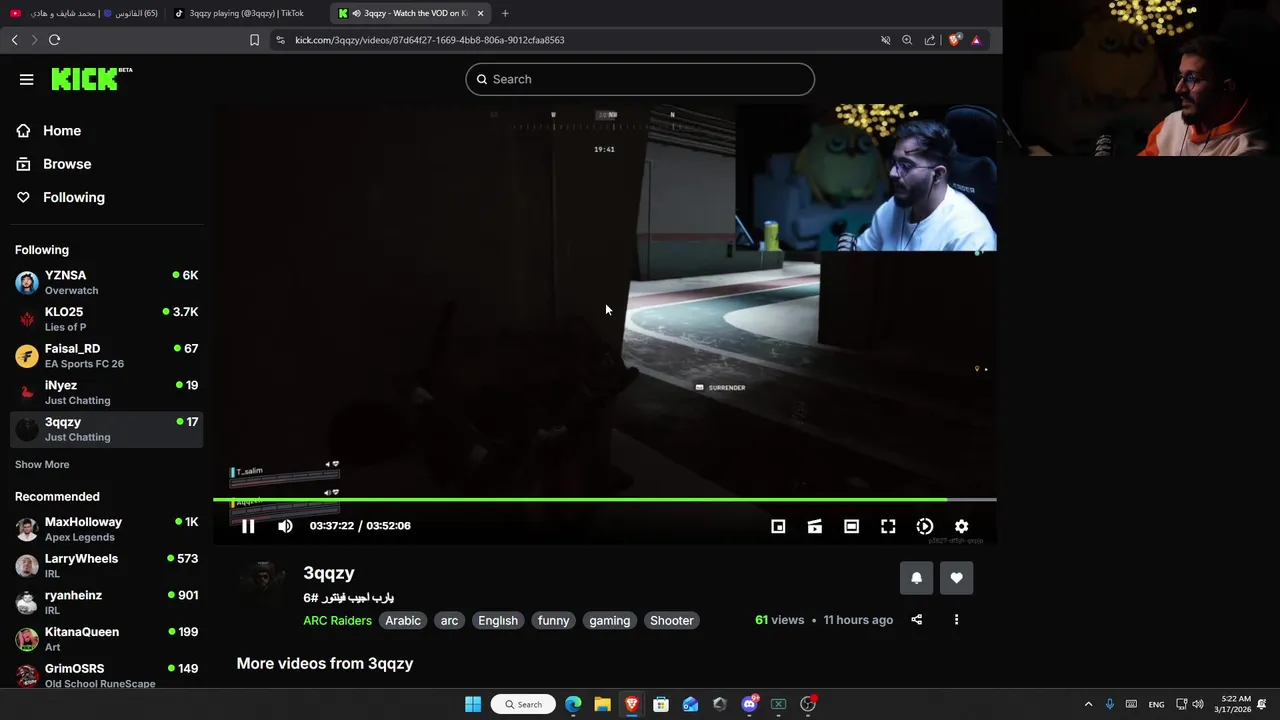Open Microsoft Store from taskbar
Image resolution: width=1280 pixels, height=720 pixels.
pyautogui.click(x=661, y=704)
